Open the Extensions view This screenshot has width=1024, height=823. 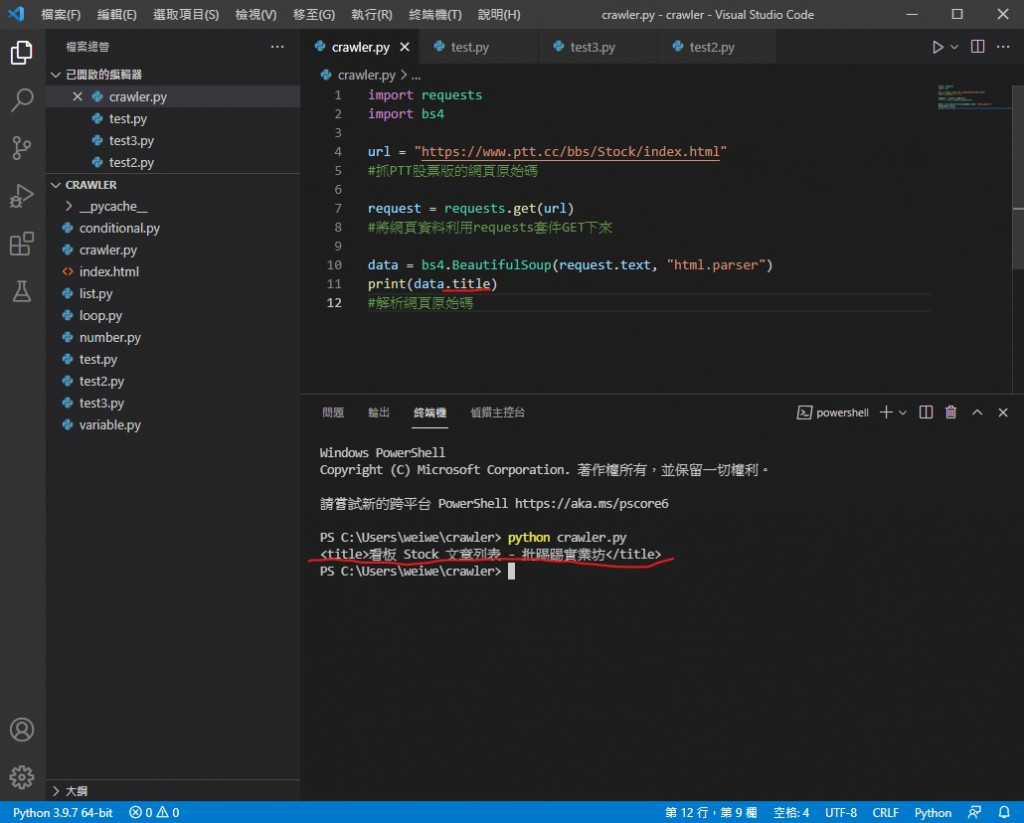22,244
